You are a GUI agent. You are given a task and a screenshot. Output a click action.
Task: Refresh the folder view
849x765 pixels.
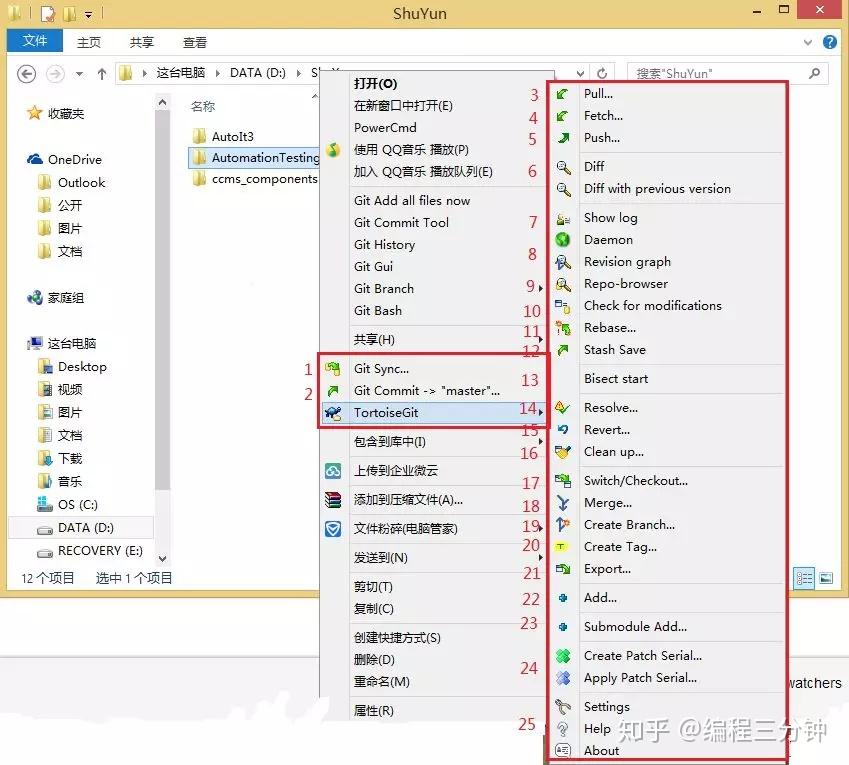click(602, 74)
